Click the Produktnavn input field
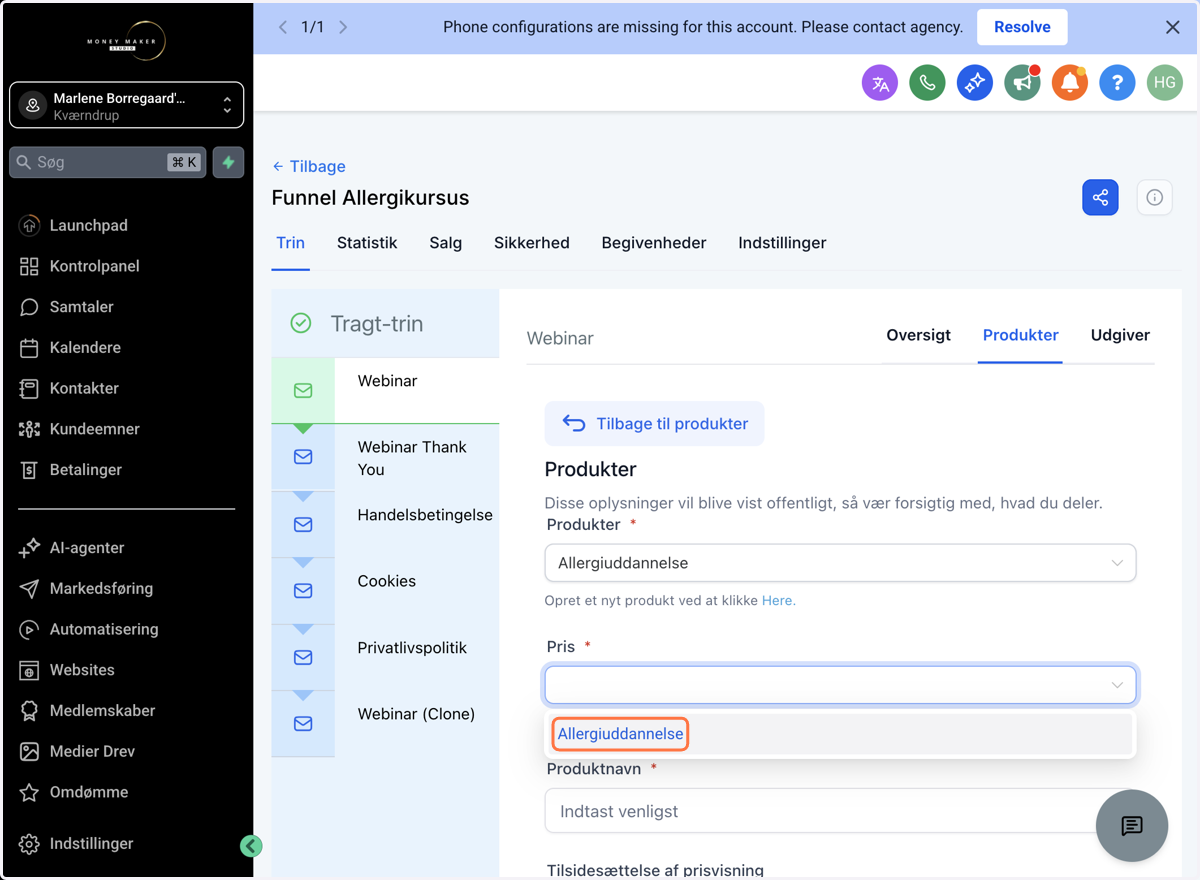The height and width of the screenshot is (880, 1200). (840, 811)
